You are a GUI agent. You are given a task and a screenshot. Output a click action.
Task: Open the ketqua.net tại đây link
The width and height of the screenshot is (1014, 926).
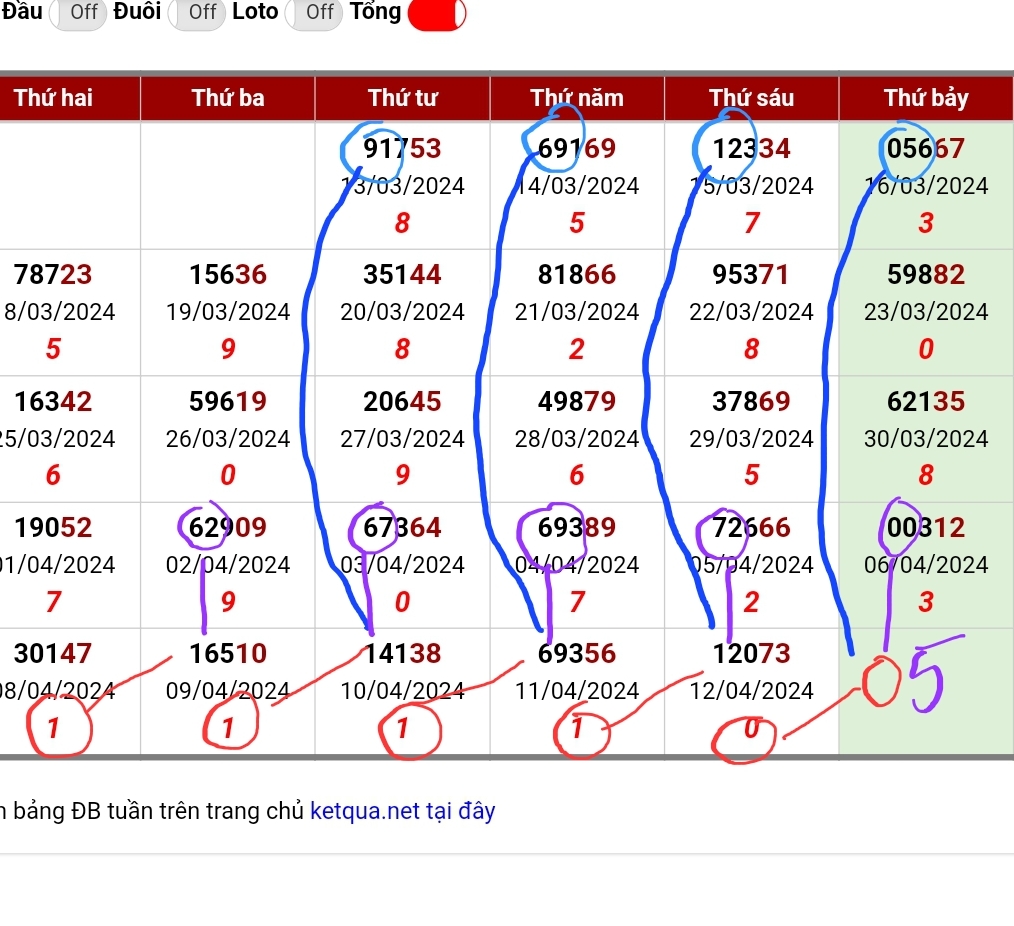coord(402,811)
